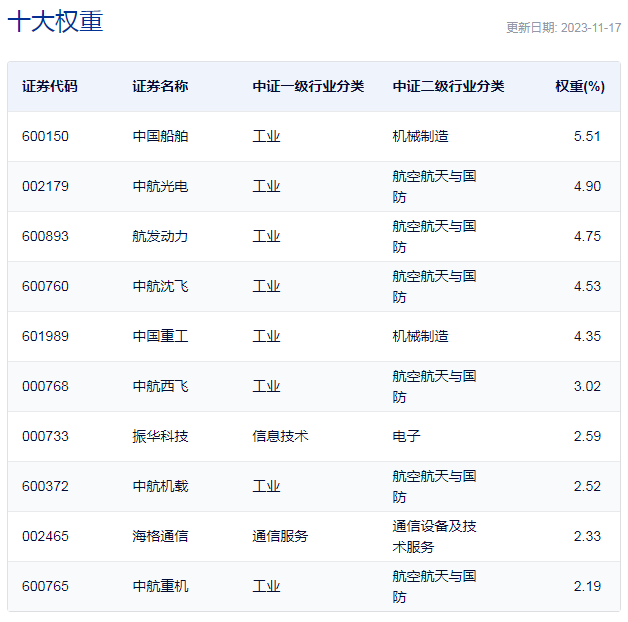Image resolution: width=628 pixels, height=622 pixels.
Task: Select stock code 601989
Action: point(45,336)
